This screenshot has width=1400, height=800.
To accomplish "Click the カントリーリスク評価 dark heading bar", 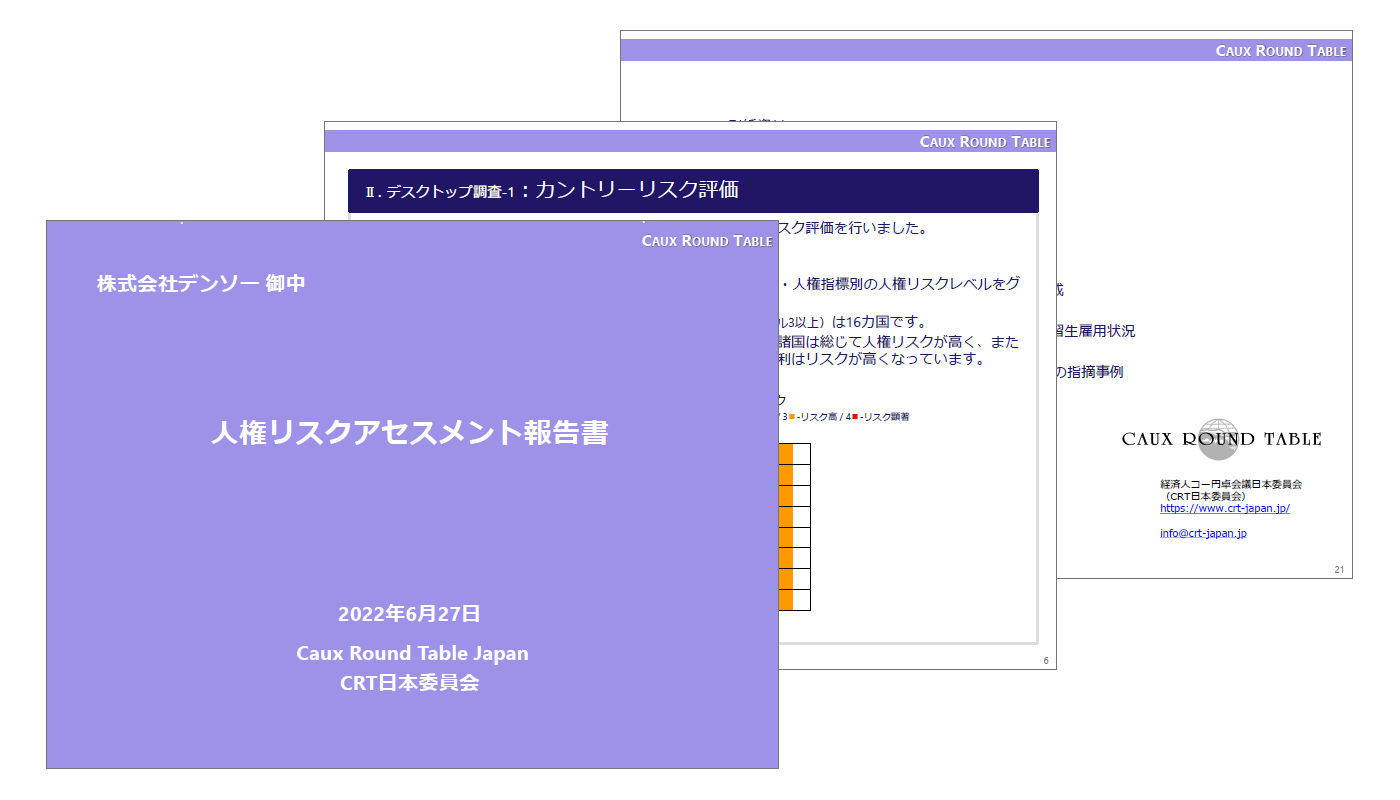I will [692, 191].
